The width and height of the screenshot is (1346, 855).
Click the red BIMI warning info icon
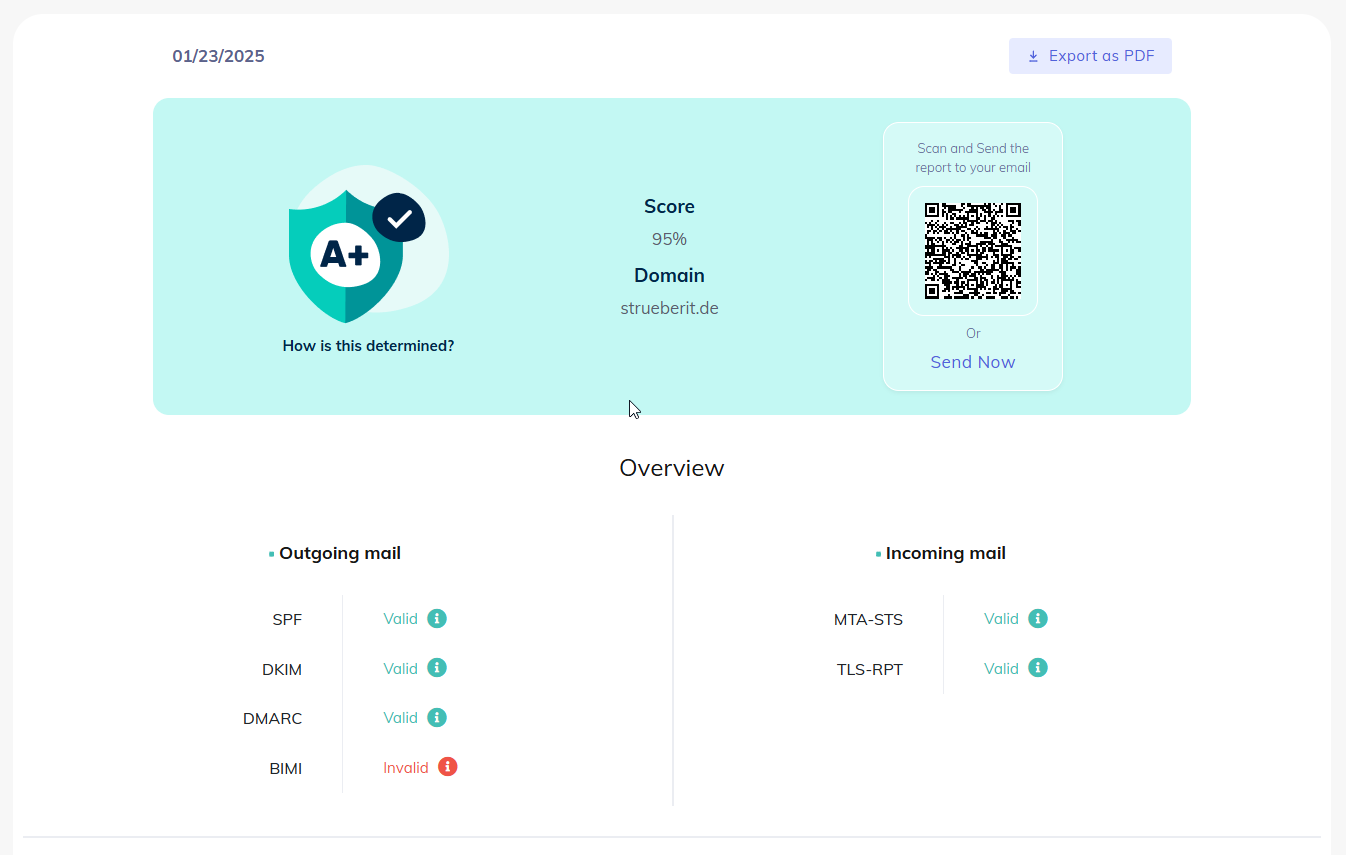click(x=448, y=767)
